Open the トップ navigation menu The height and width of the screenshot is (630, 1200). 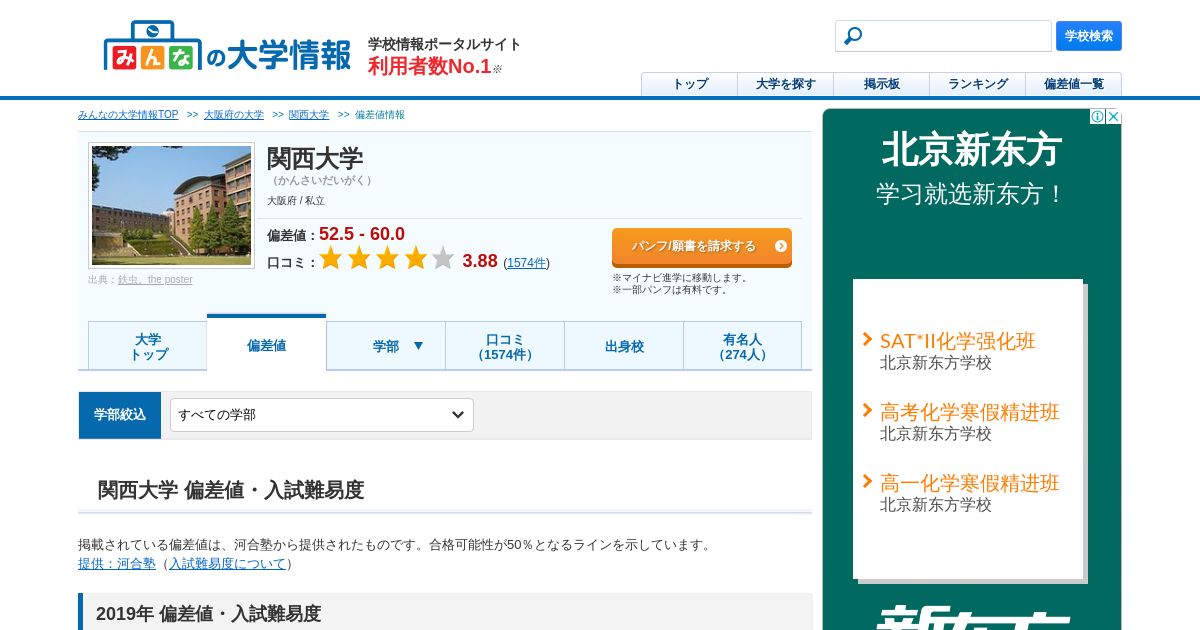pos(689,84)
